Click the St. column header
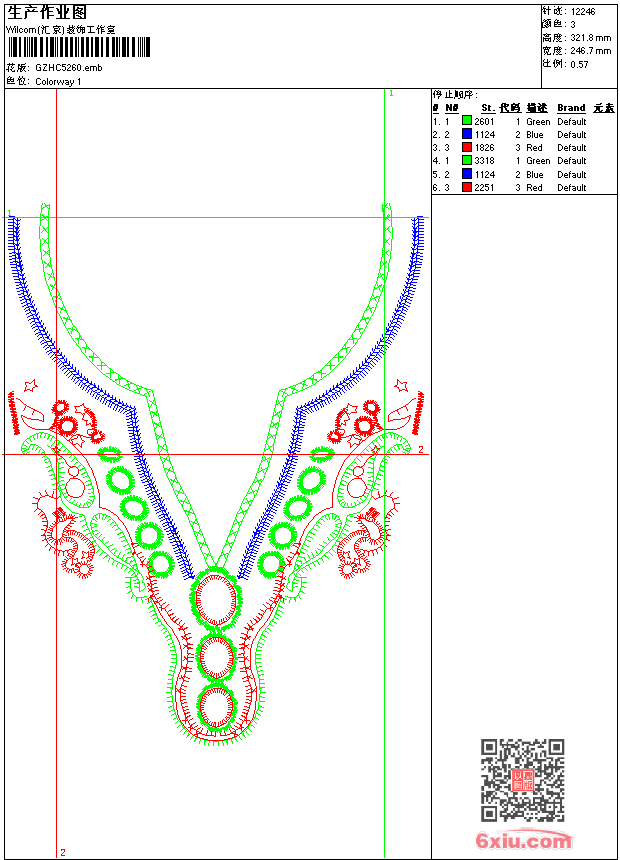Screen dimensions: 620x860 pos(488,108)
